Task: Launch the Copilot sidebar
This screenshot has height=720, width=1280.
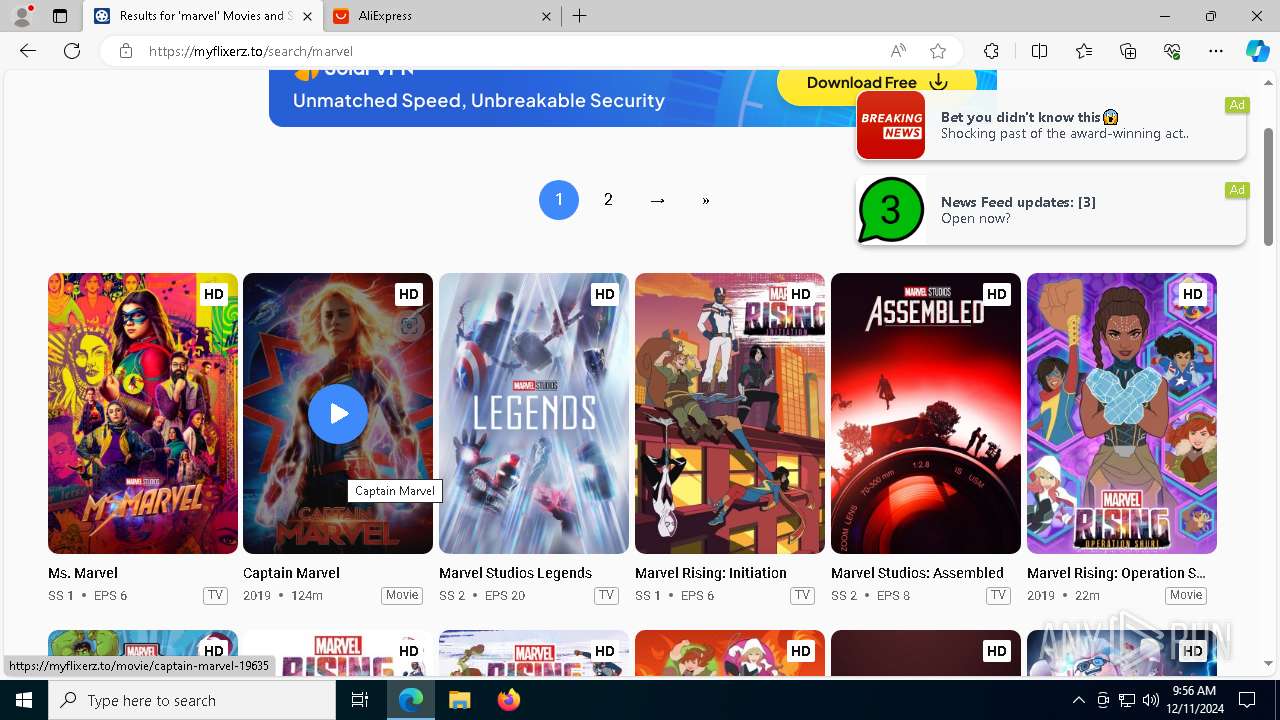Action: pyautogui.click(x=1257, y=51)
